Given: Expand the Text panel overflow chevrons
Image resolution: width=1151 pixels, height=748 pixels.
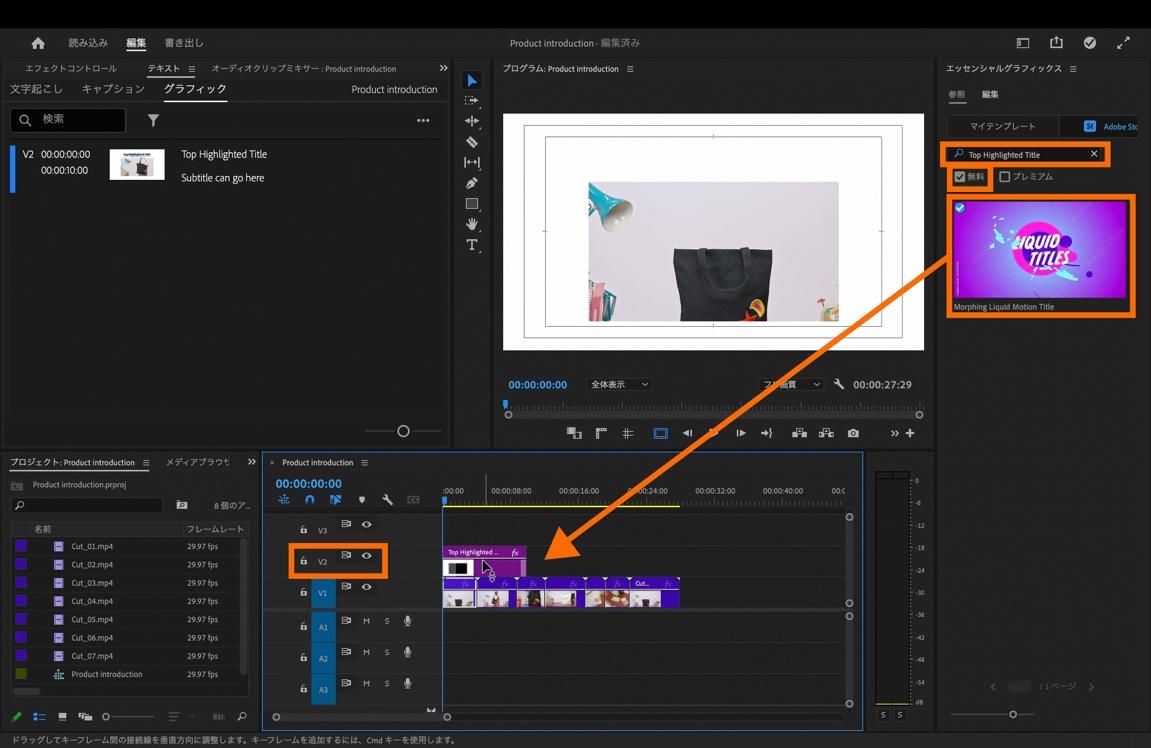Looking at the screenshot, I should (x=443, y=68).
